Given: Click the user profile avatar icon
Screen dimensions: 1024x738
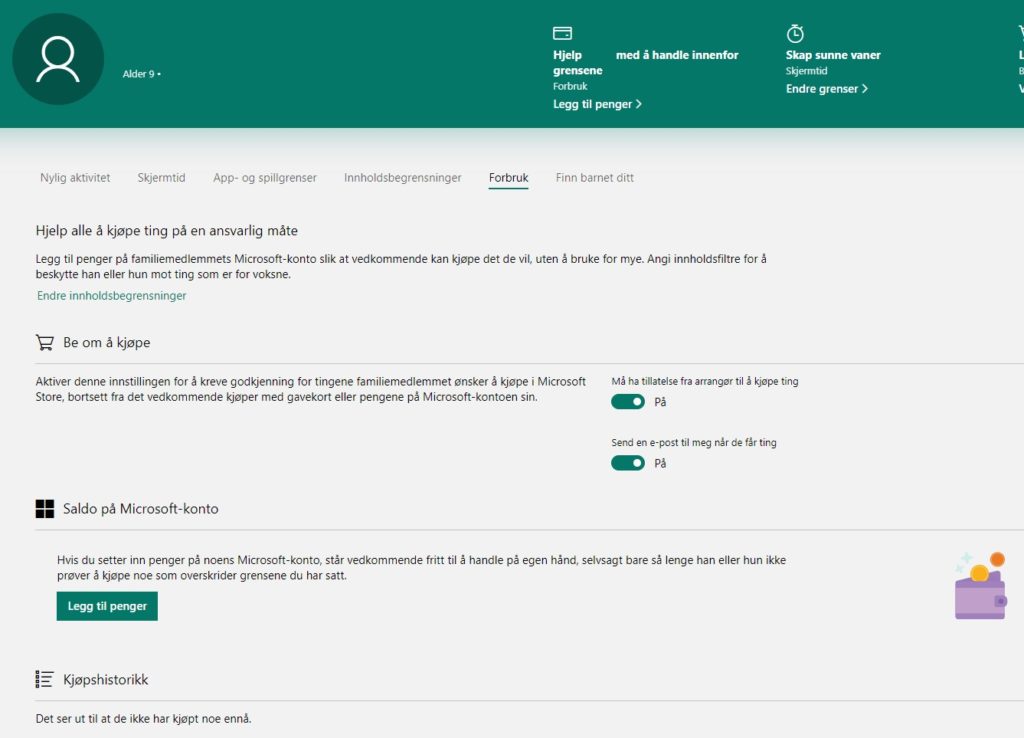Looking at the screenshot, I should 58,59.
